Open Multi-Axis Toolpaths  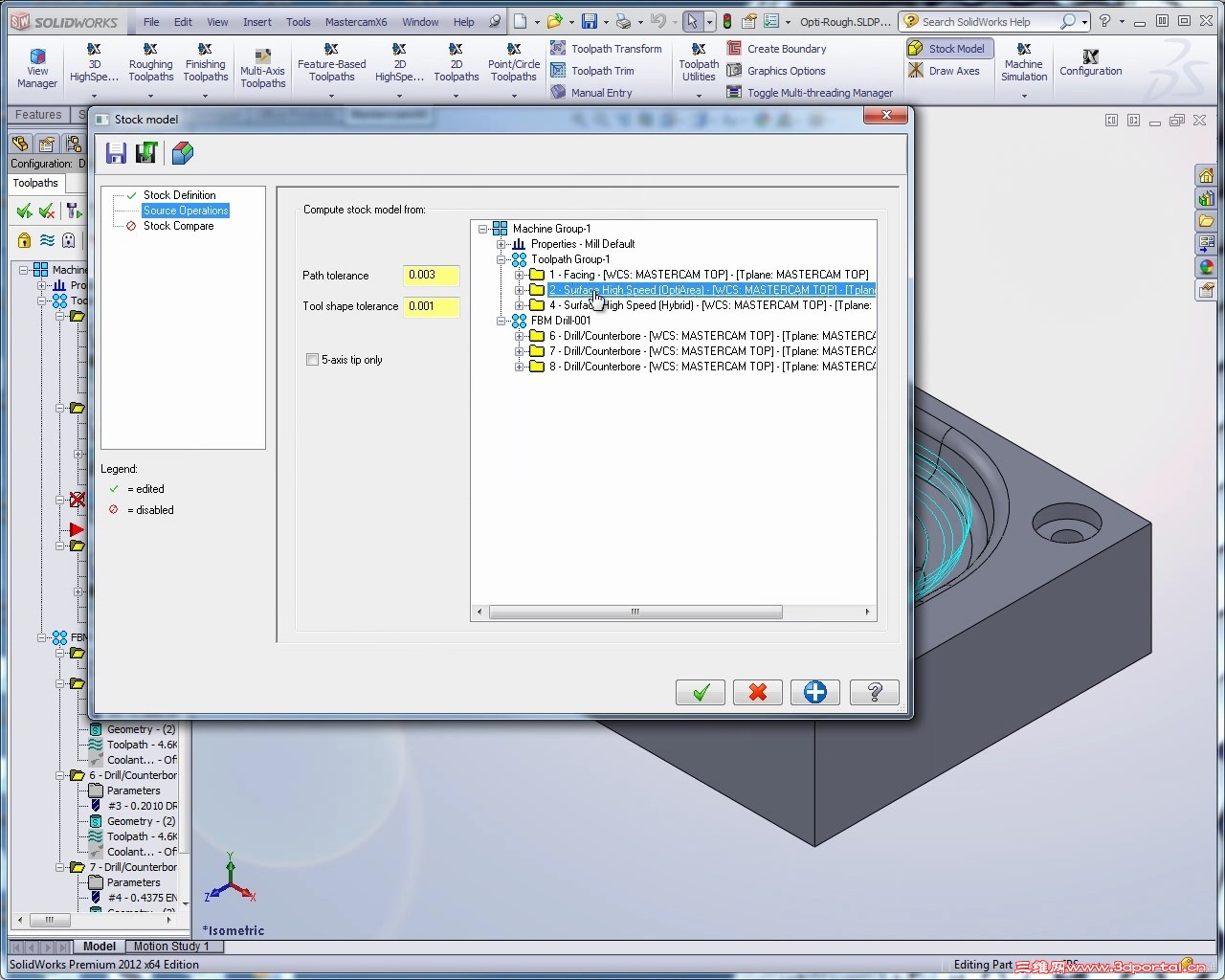(263, 69)
